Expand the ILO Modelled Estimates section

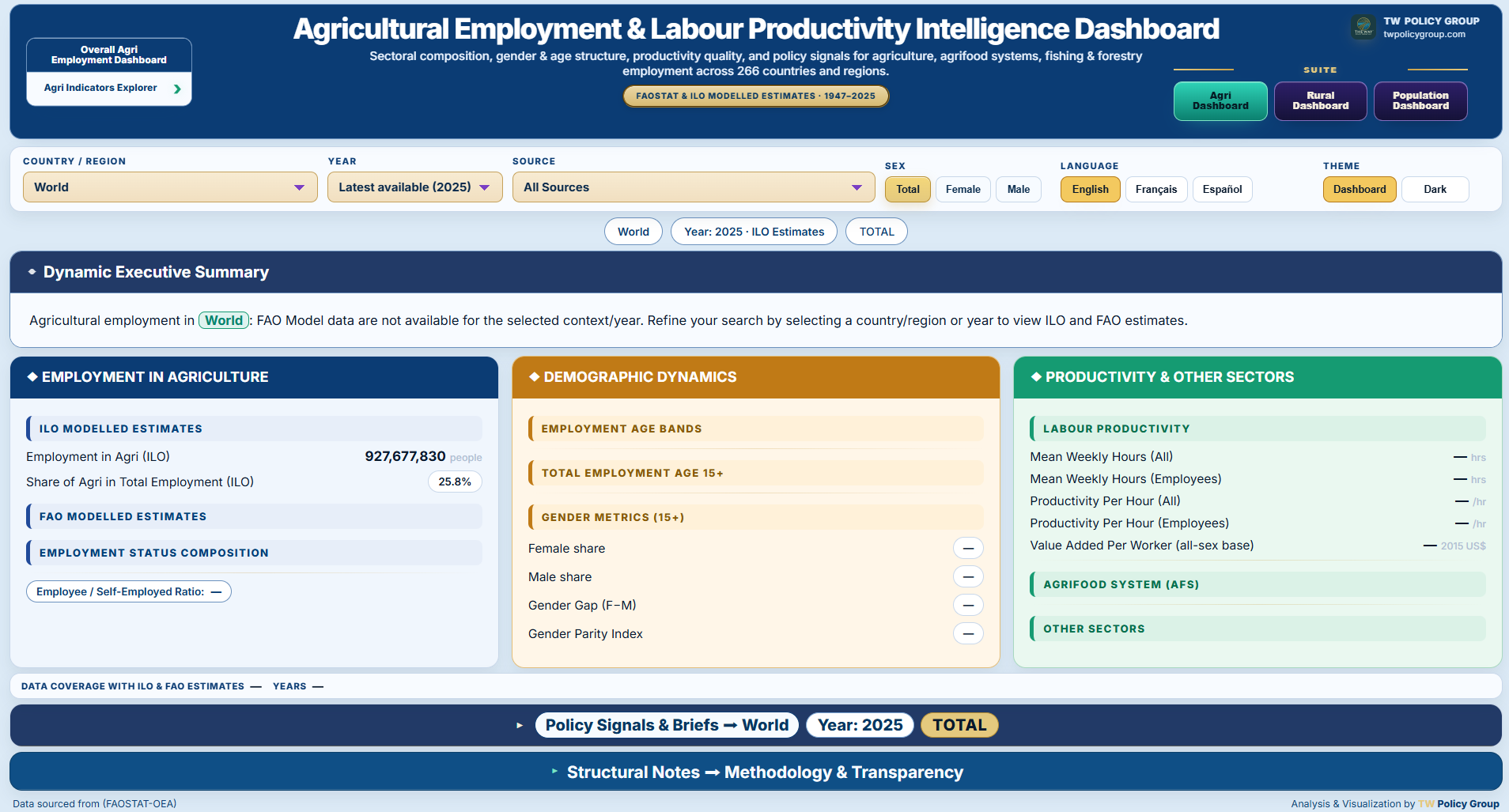tap(254, 429)
